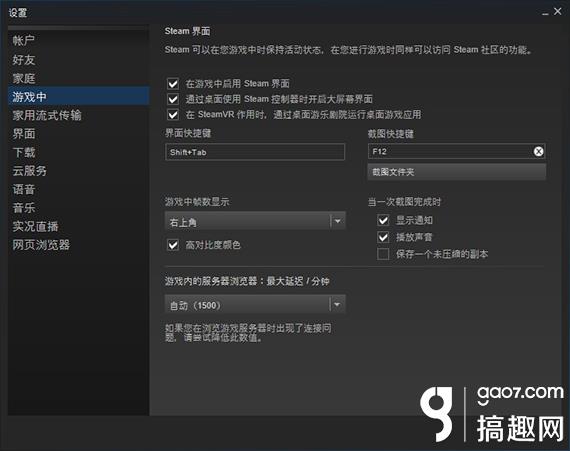Open the 界面 settings section
The width and height of the screenshot is (570, 451).
pos(78,134)
